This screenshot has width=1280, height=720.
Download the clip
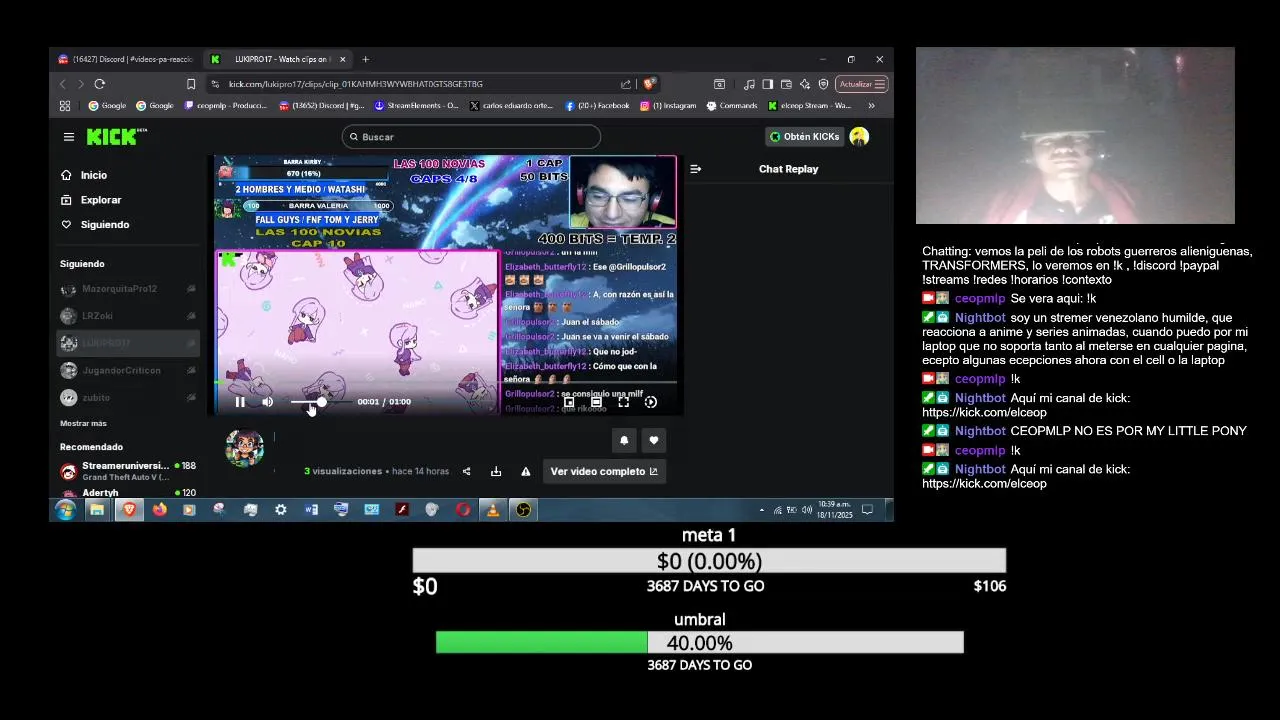(x=496, y=472)
